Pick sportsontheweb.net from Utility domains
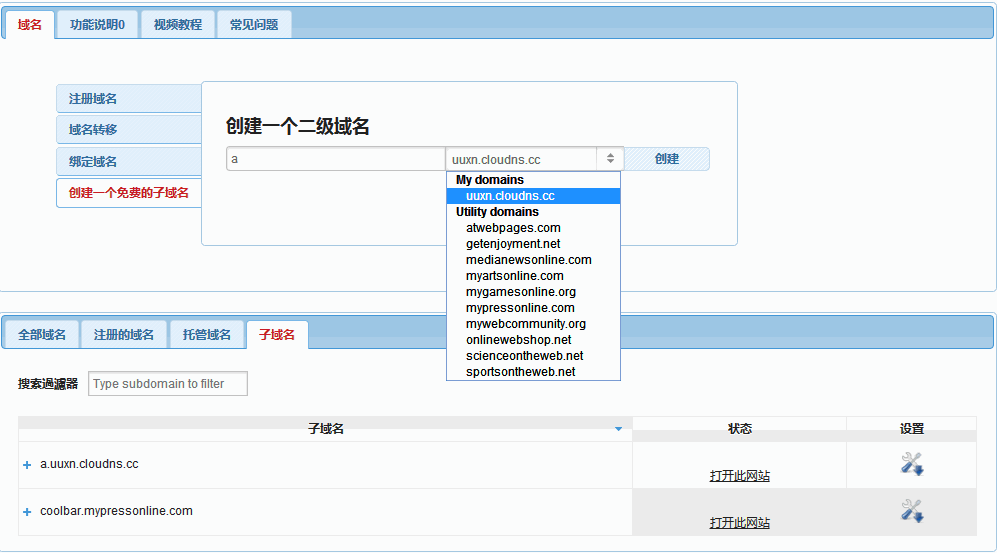This screenshot has height=553, width=997. (x=520, y=372)
